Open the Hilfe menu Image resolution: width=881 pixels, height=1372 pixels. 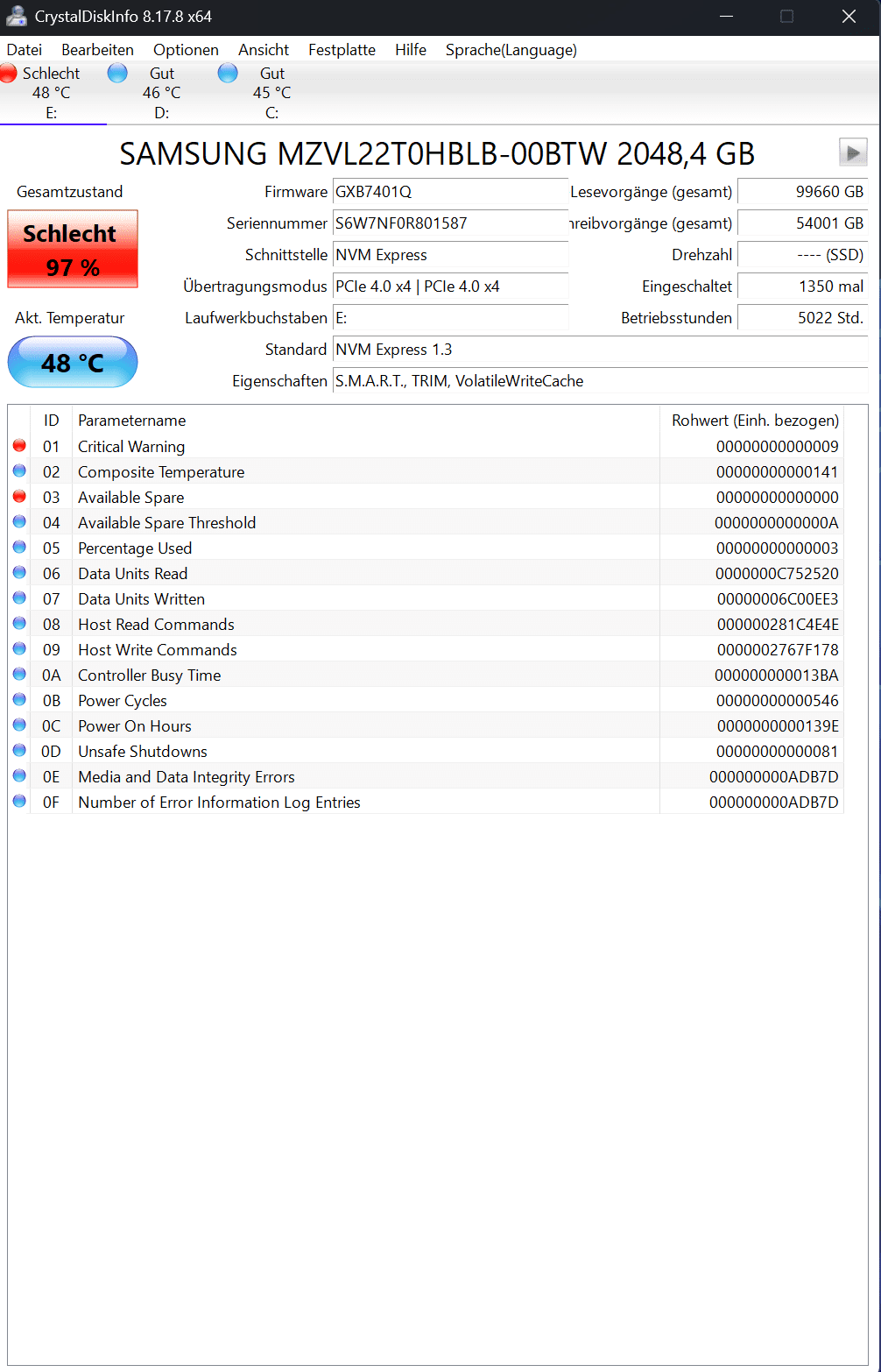click(411, 50)
